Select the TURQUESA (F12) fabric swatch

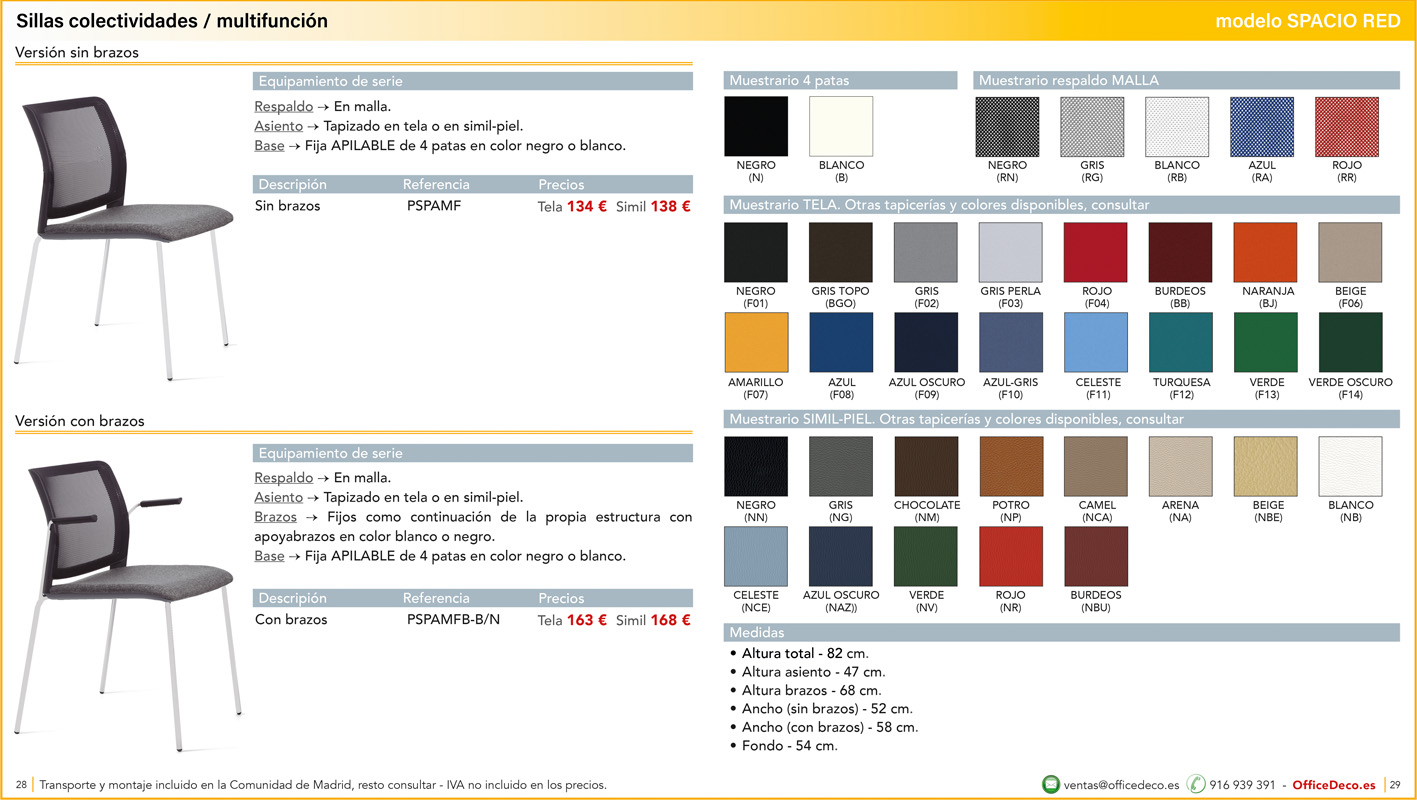(1181, 343)
